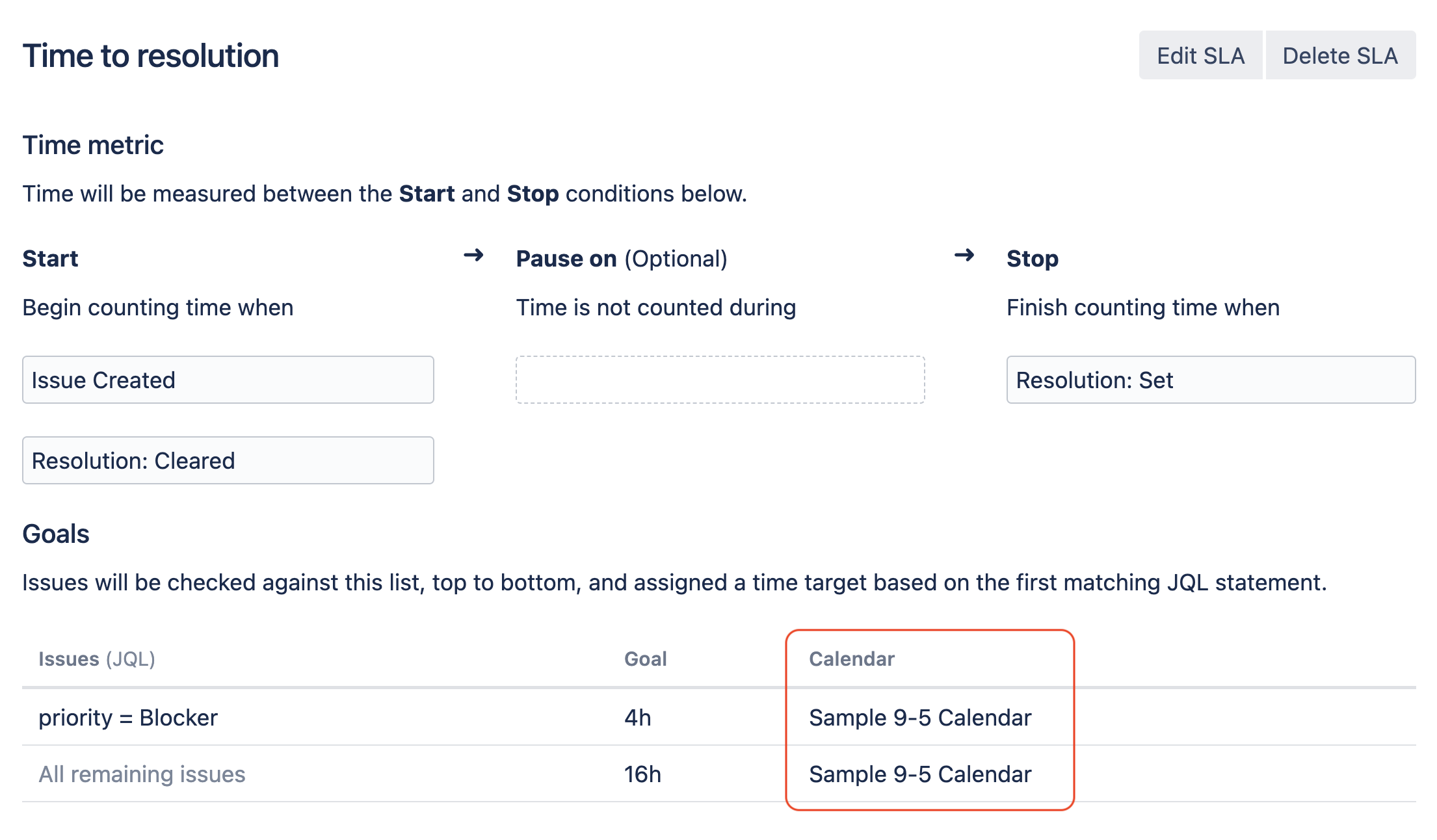
Task: Select the Issue Created start condition
Action: pos(228,380)
